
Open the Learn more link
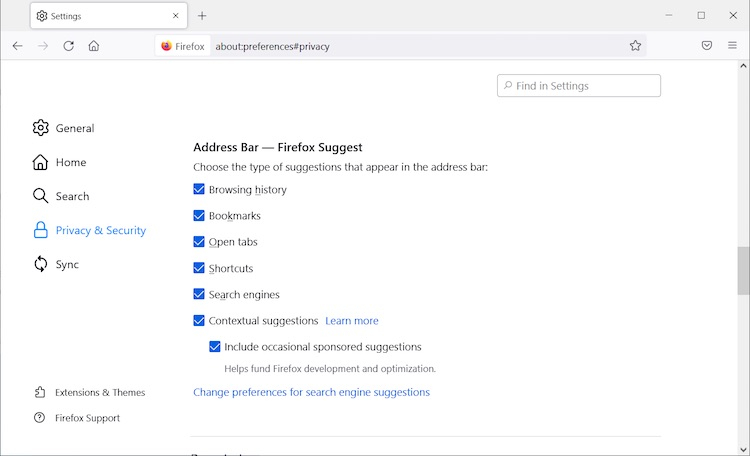352,321
